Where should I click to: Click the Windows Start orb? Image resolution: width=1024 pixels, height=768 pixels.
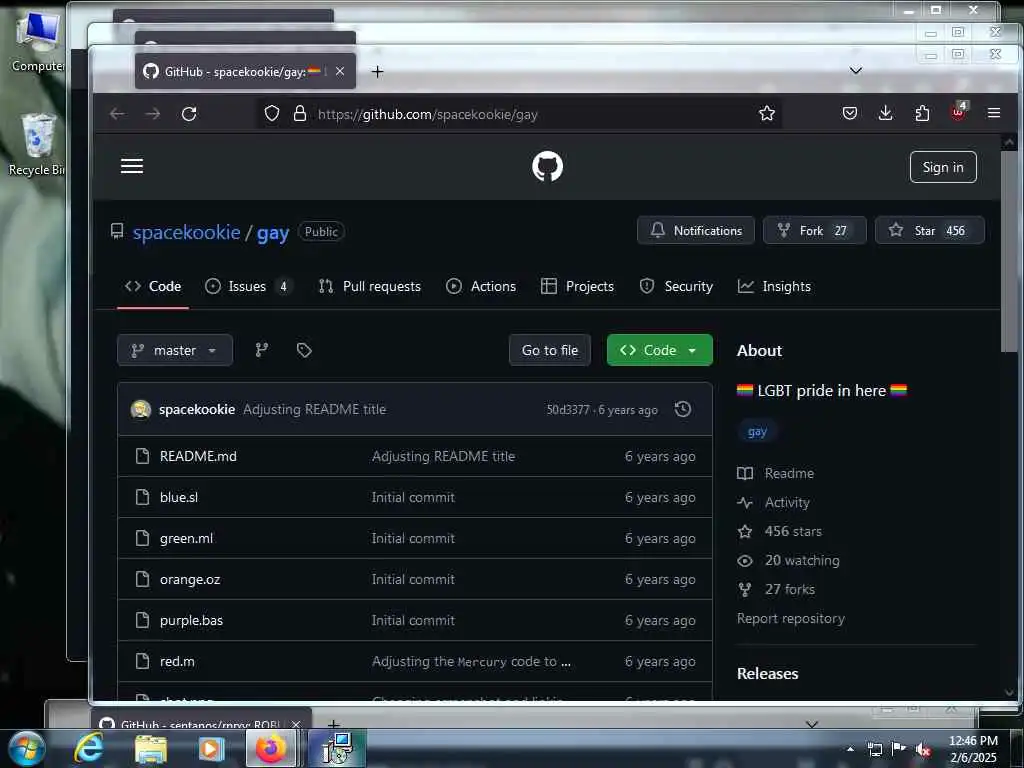pos(26,748)
